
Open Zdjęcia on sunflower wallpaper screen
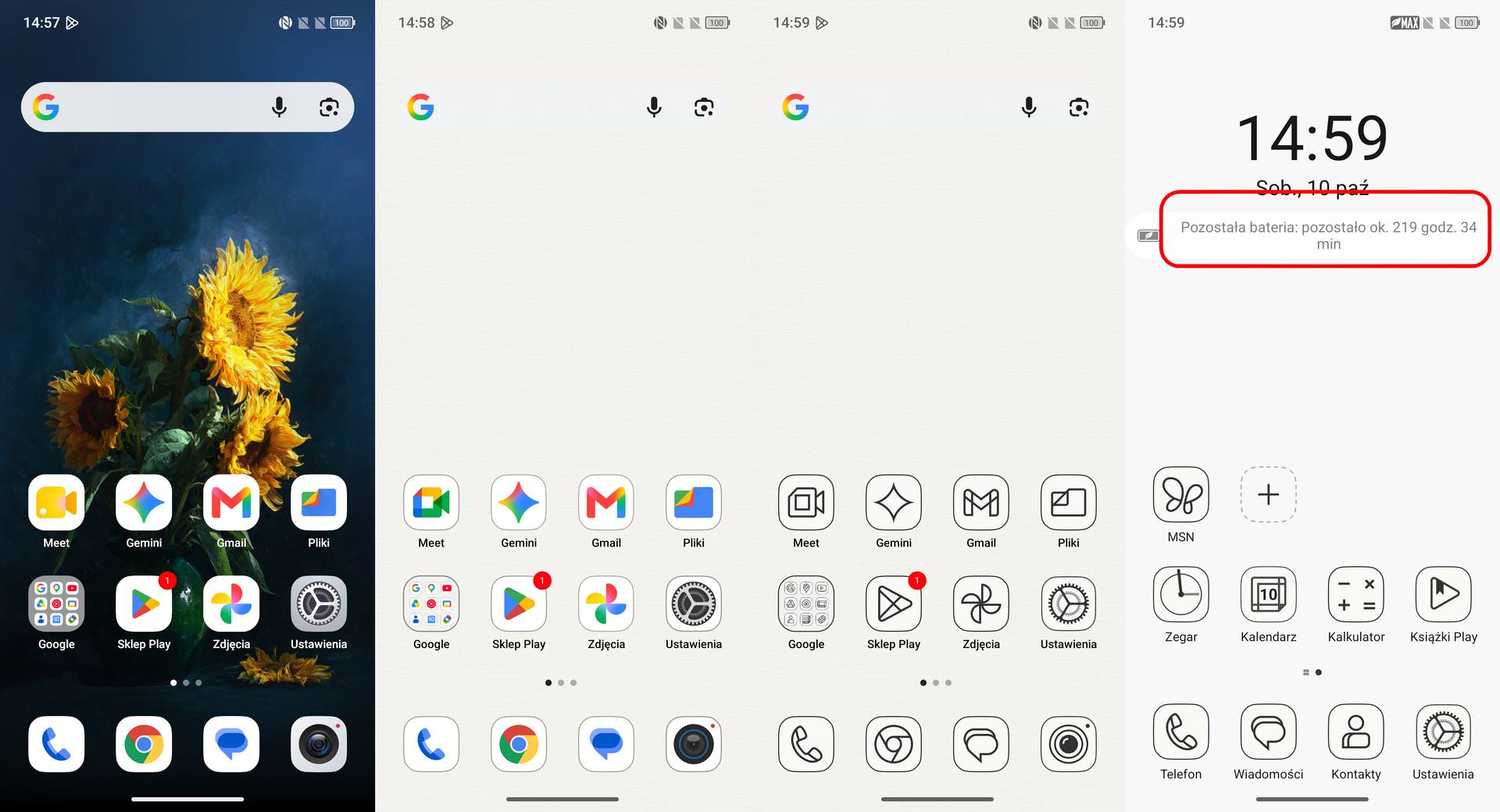(x=231, y=604)
